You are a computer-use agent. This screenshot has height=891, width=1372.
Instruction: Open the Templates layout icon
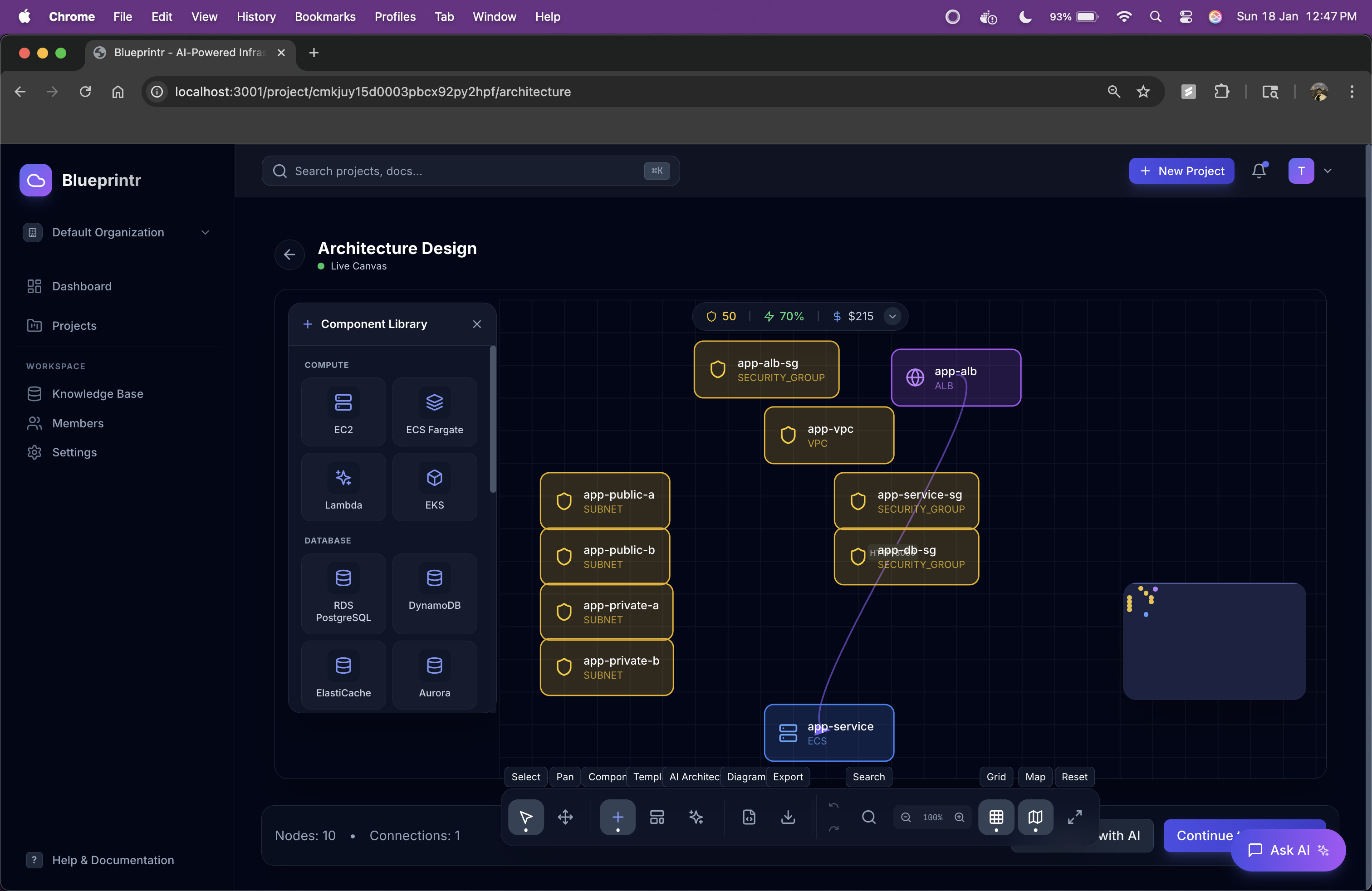[x=657, y=817]
